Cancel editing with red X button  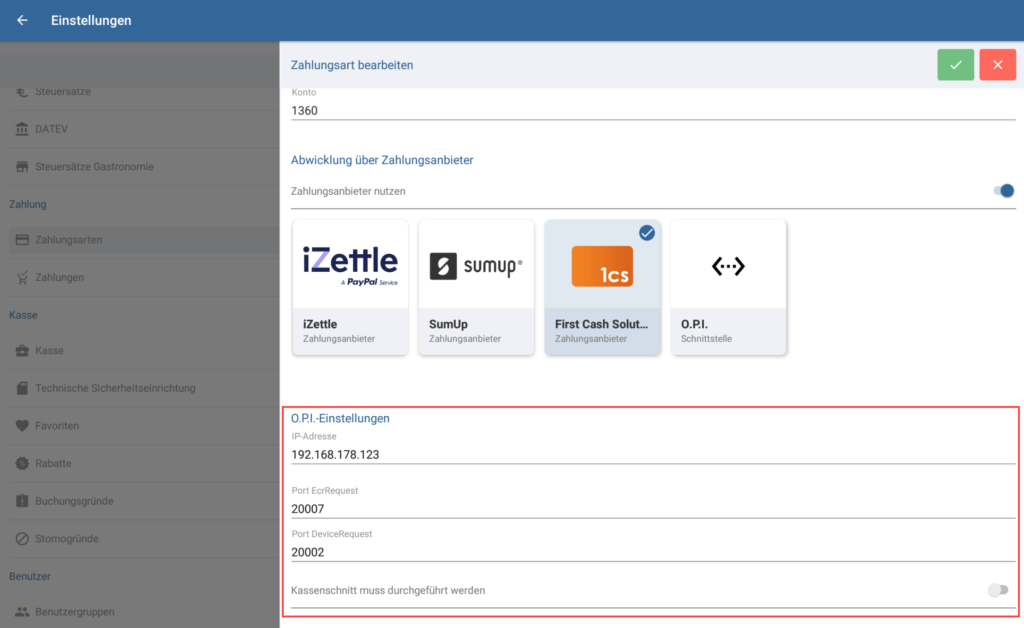click(x=997, y=65)
